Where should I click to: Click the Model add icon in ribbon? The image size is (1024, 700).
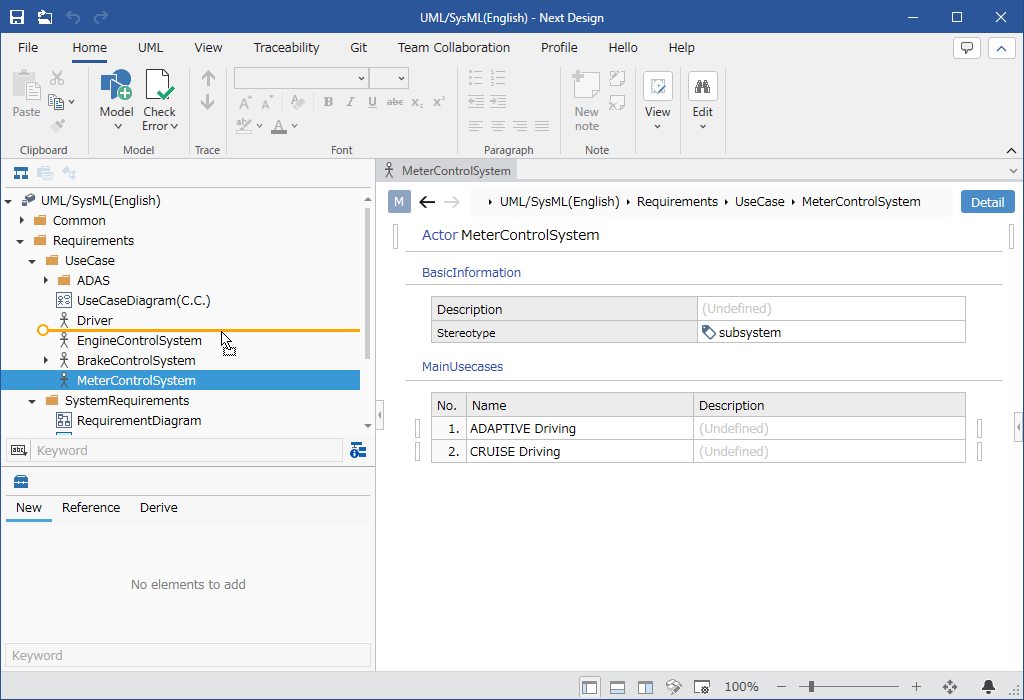(116, 85)
